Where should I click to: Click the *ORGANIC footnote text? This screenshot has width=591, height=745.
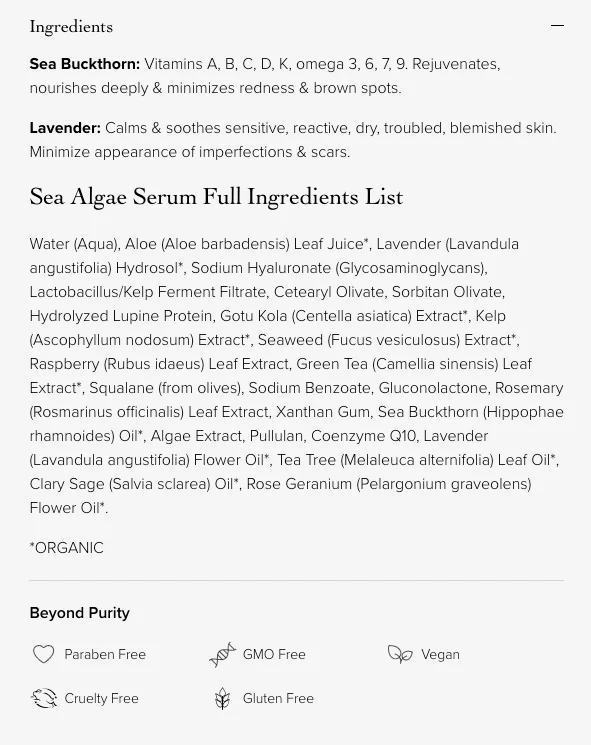click(67, 548)
